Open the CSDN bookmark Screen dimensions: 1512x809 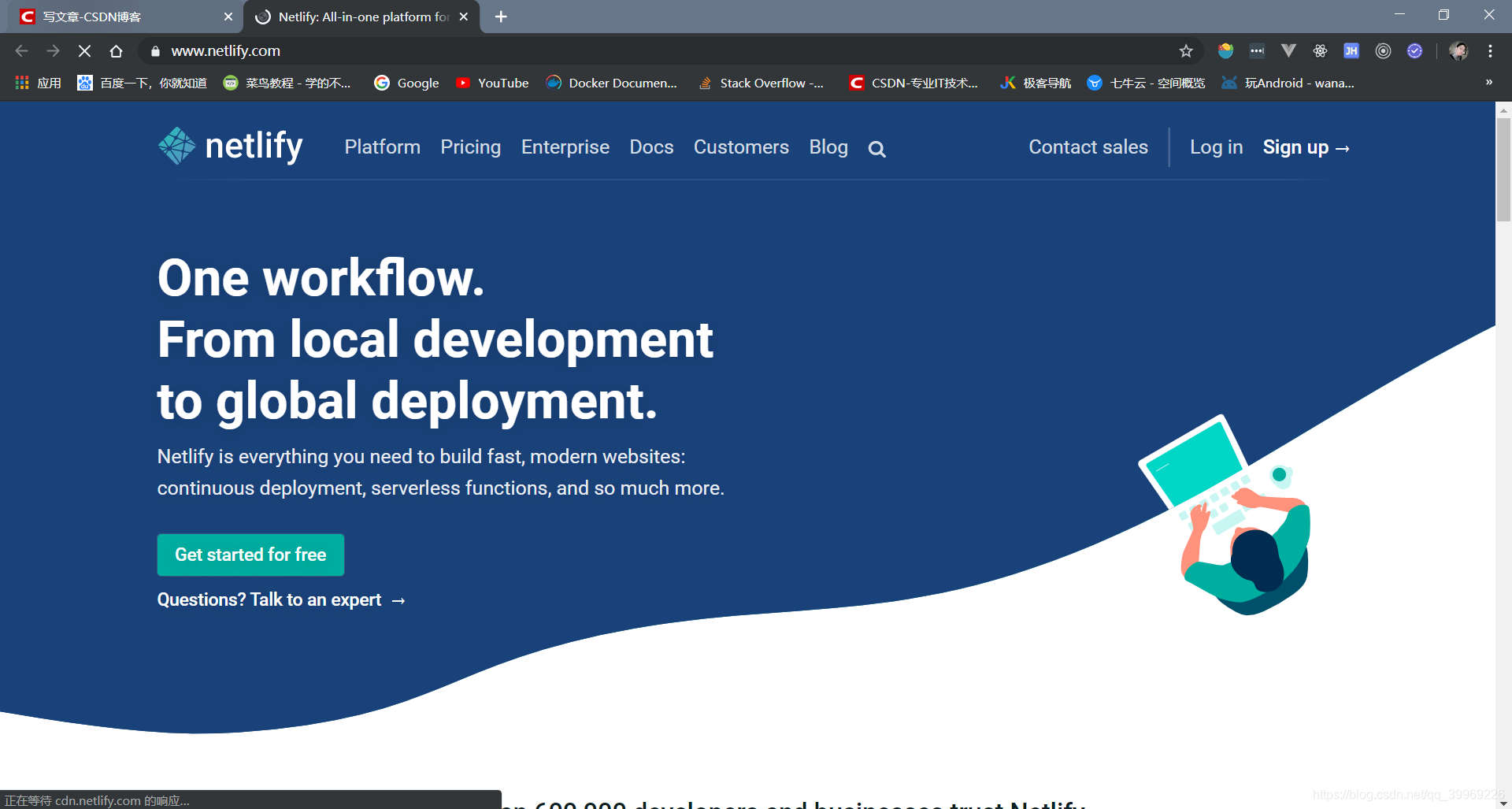pos(913,83)
